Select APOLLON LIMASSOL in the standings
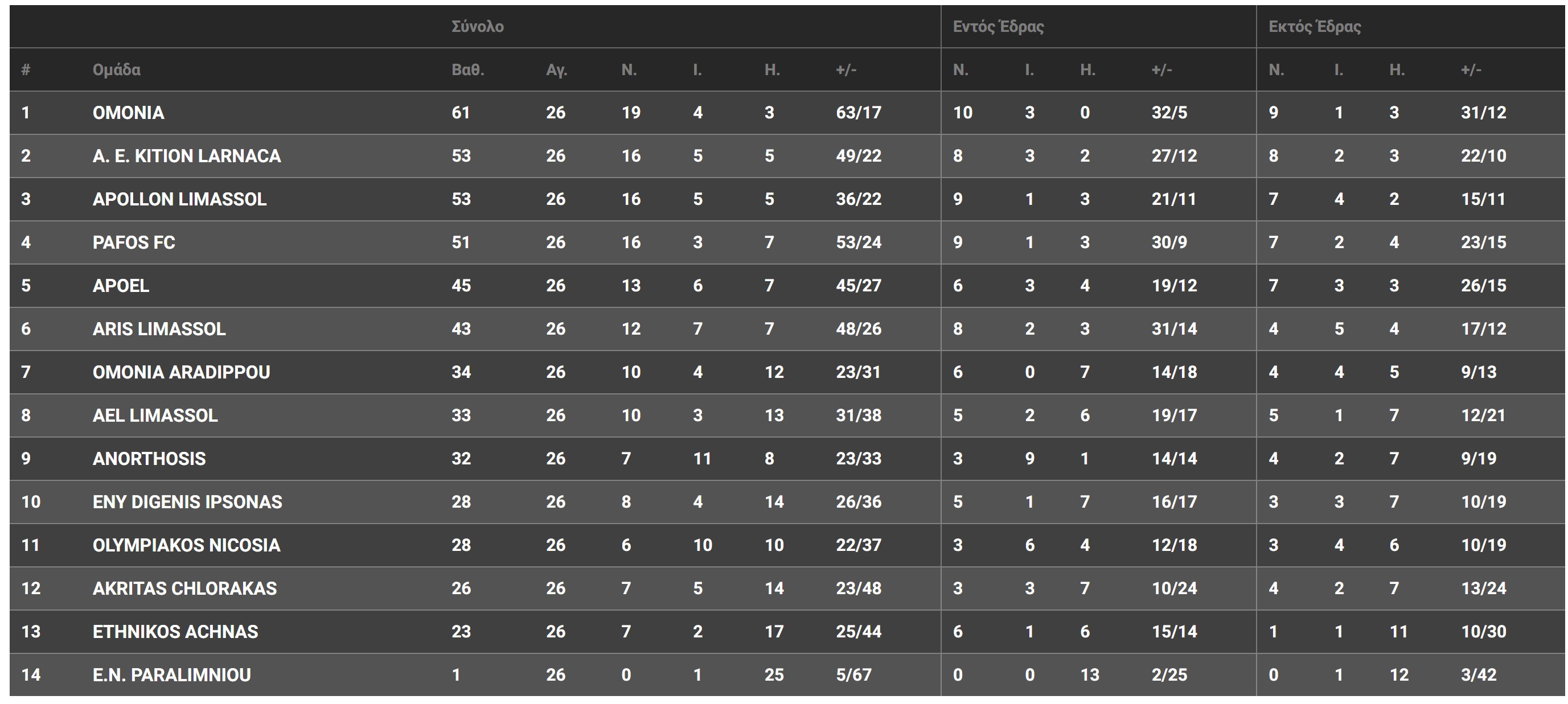This screenshot has width=1568, height=704. (179, 199)
